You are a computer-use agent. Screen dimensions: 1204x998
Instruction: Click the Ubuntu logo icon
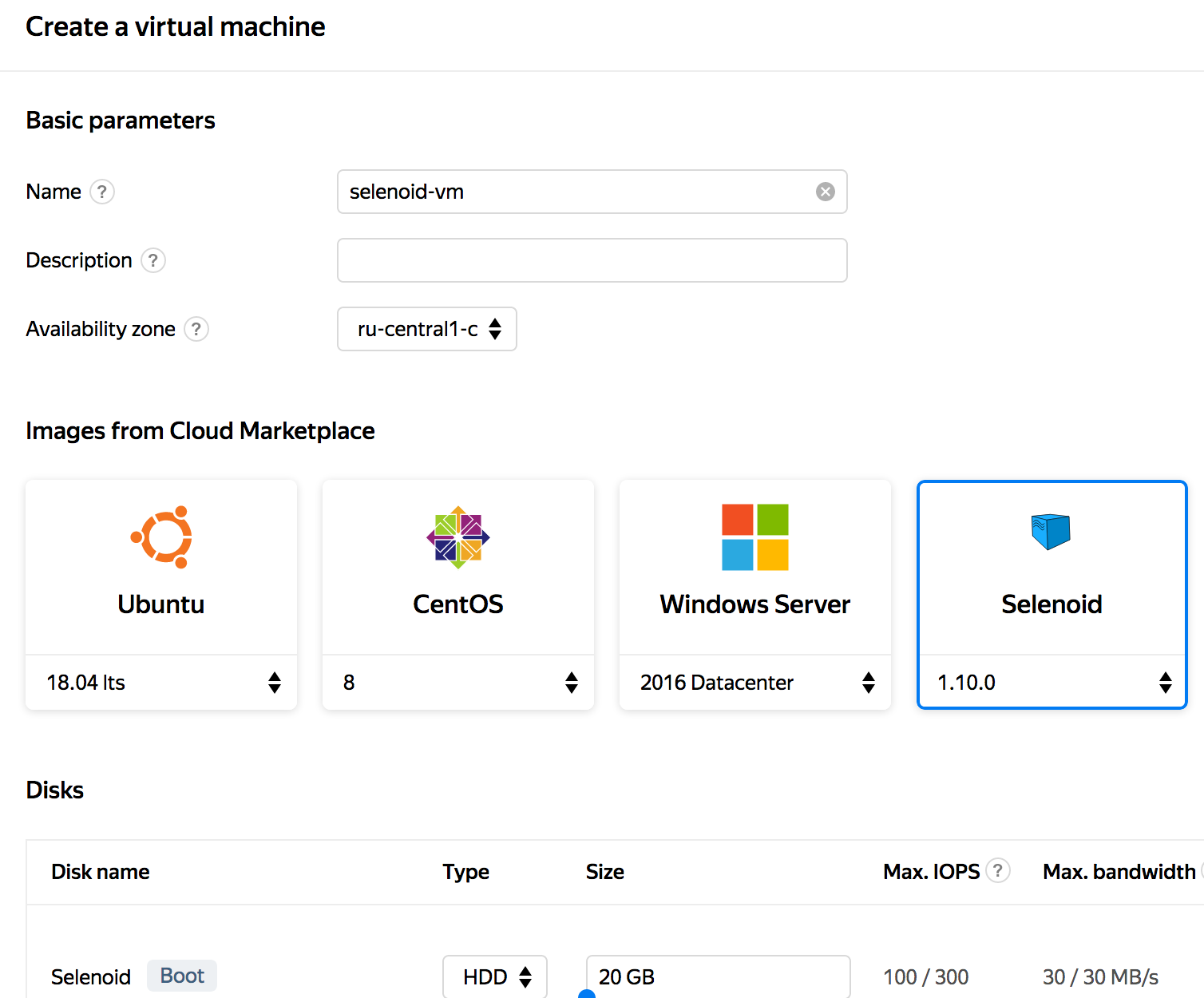tap(160, 537)
